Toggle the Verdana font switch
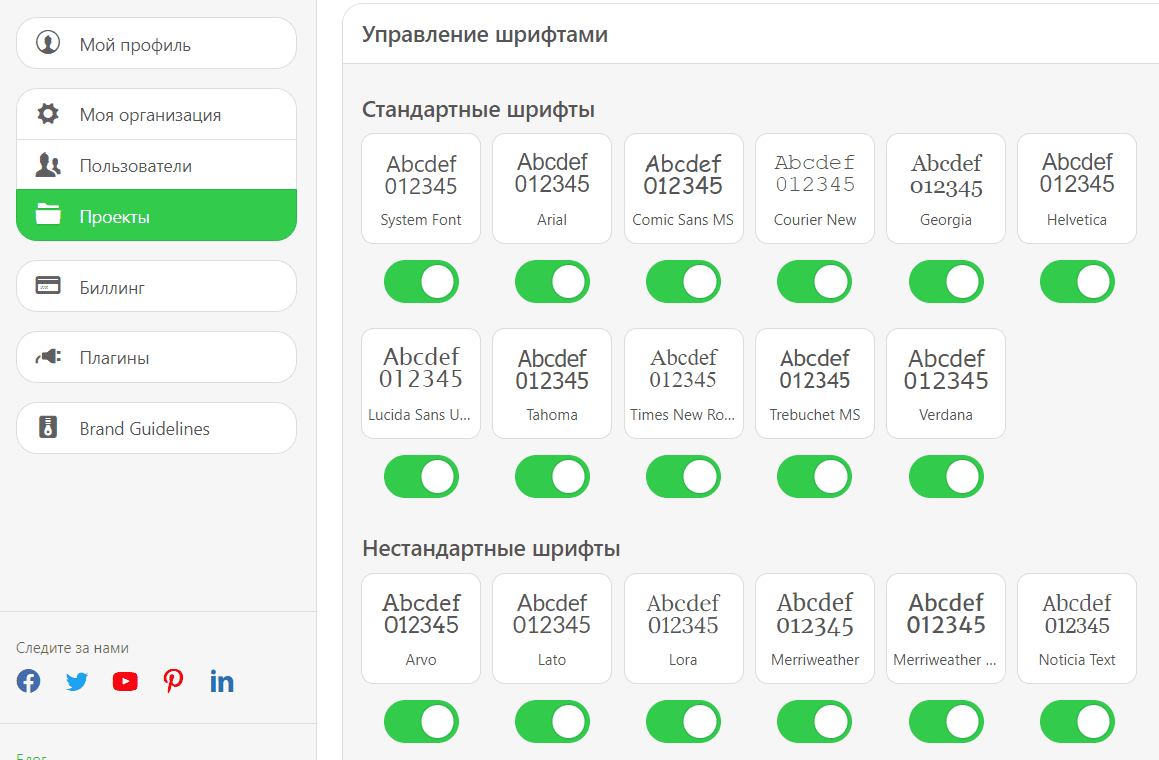 tap(945, 477)
